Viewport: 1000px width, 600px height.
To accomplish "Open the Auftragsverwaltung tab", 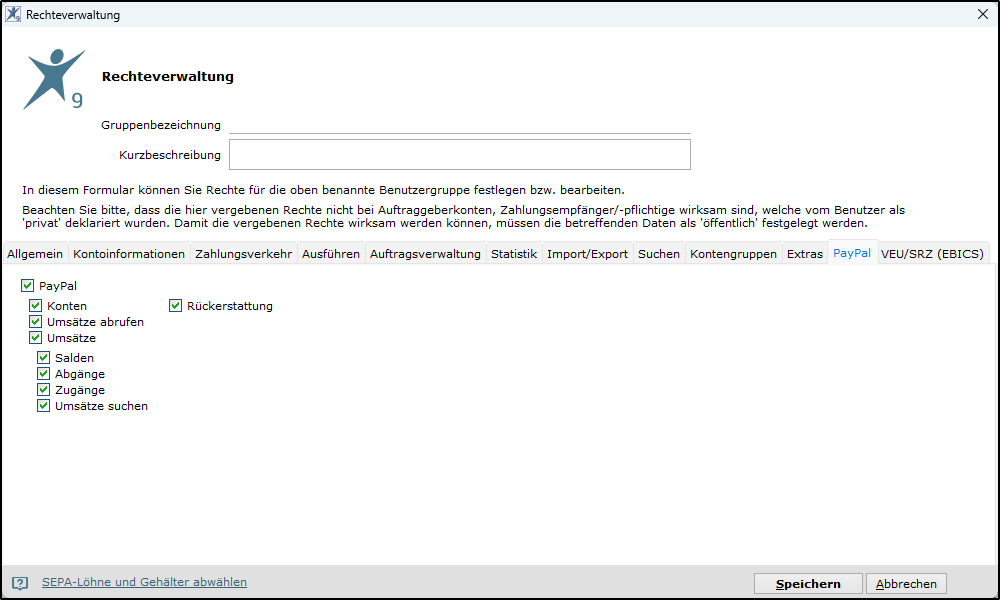I will 425,254.
